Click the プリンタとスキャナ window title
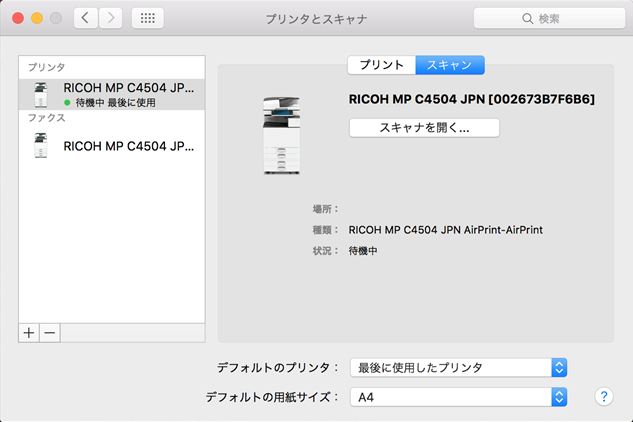 [x=315, y=19]
